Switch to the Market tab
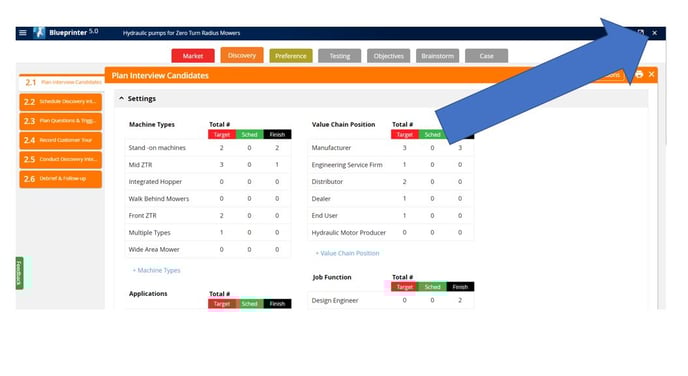The height and width of the screenshot is (376, 688). pos(193,56)
